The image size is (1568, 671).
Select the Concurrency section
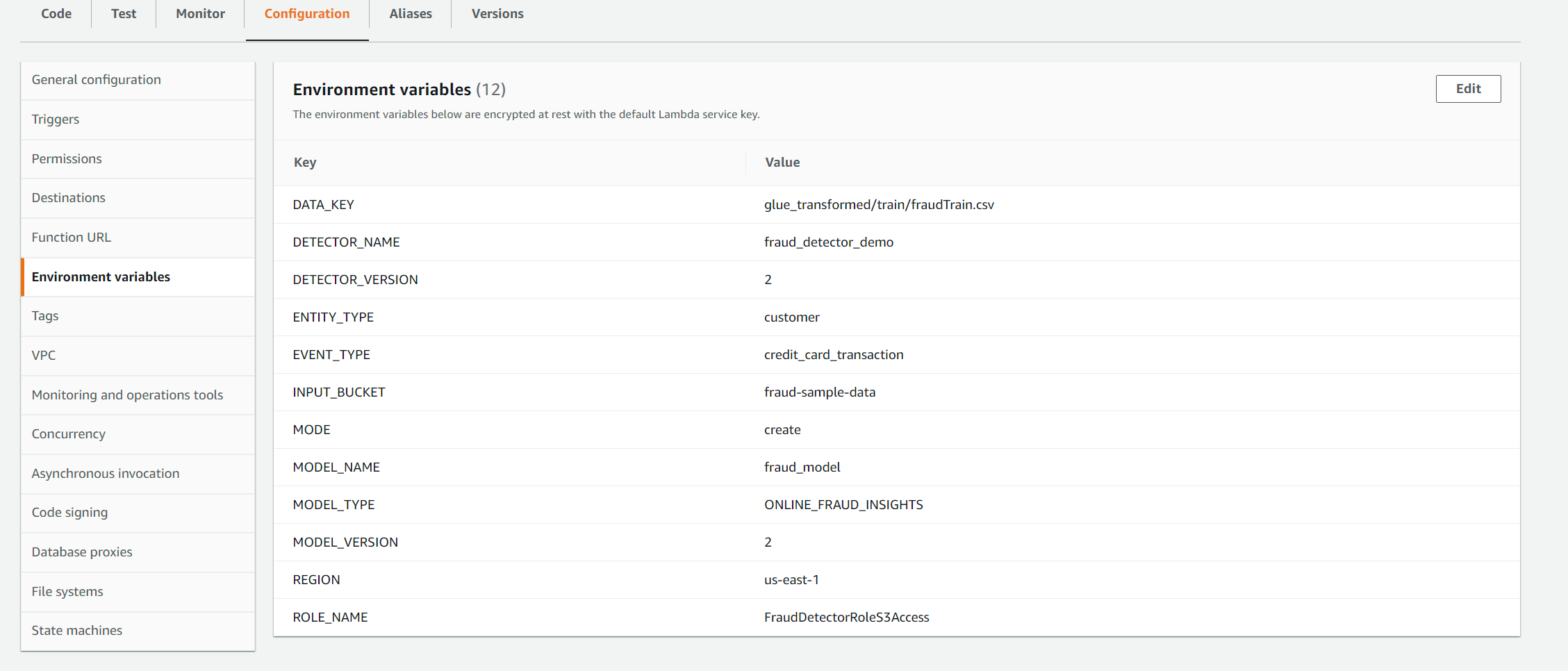(x=69, y=434)
